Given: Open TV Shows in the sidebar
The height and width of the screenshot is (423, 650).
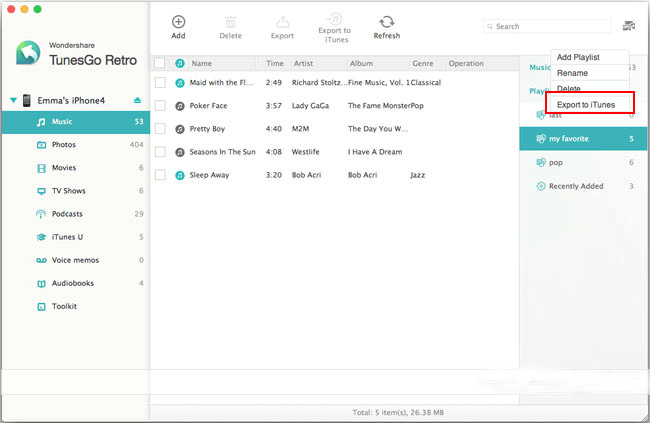Looking at the screenshot, I should [75, 191].
